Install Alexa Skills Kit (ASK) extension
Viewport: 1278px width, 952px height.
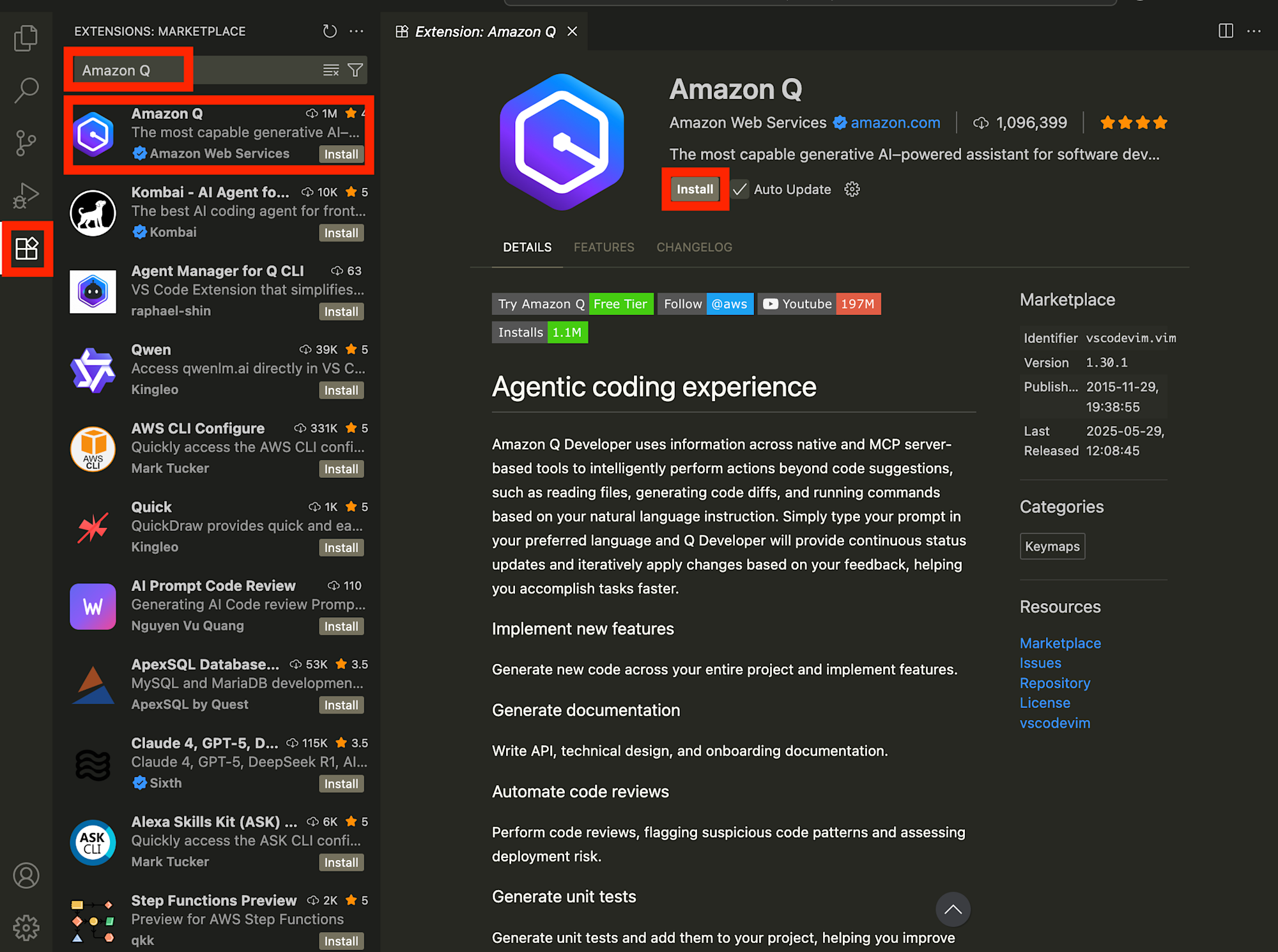[341, 862]
